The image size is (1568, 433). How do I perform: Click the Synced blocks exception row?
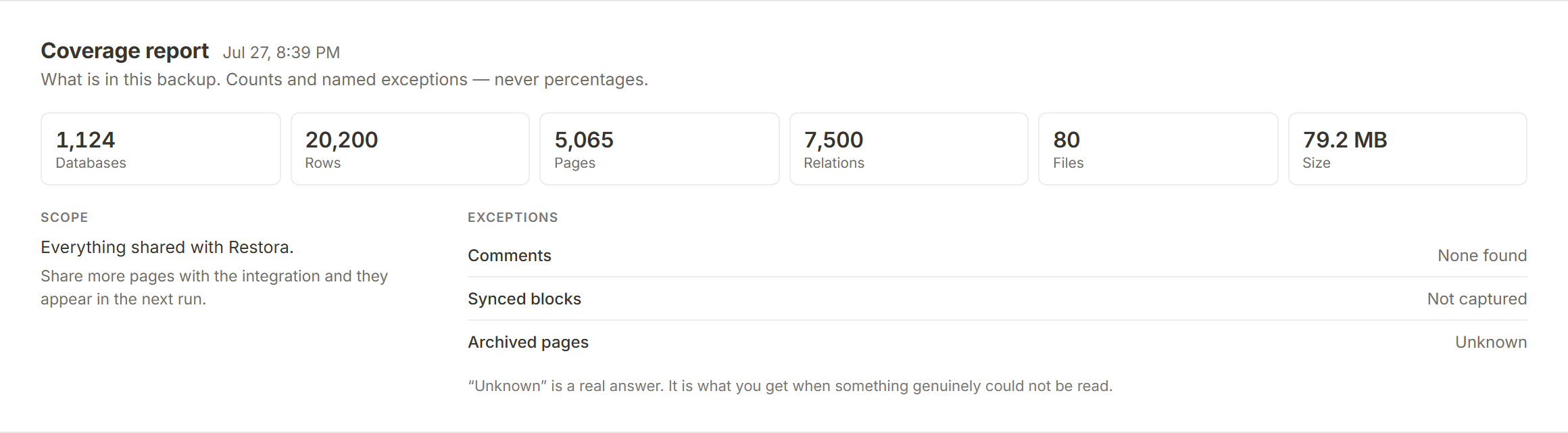[998, 299]
